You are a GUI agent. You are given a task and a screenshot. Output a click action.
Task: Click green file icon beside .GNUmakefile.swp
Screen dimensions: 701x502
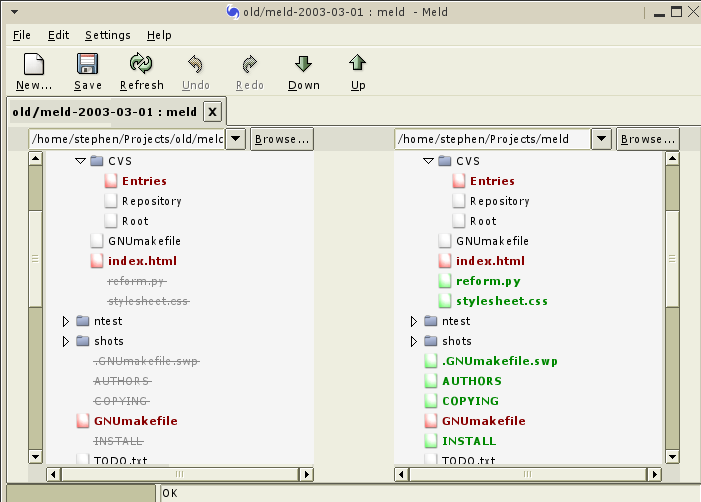click(x=431, y=361)
